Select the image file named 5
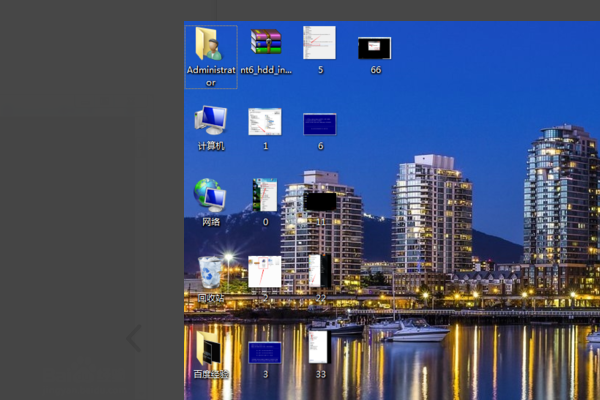This screenshot has width=600, height=400. [319, 45]
